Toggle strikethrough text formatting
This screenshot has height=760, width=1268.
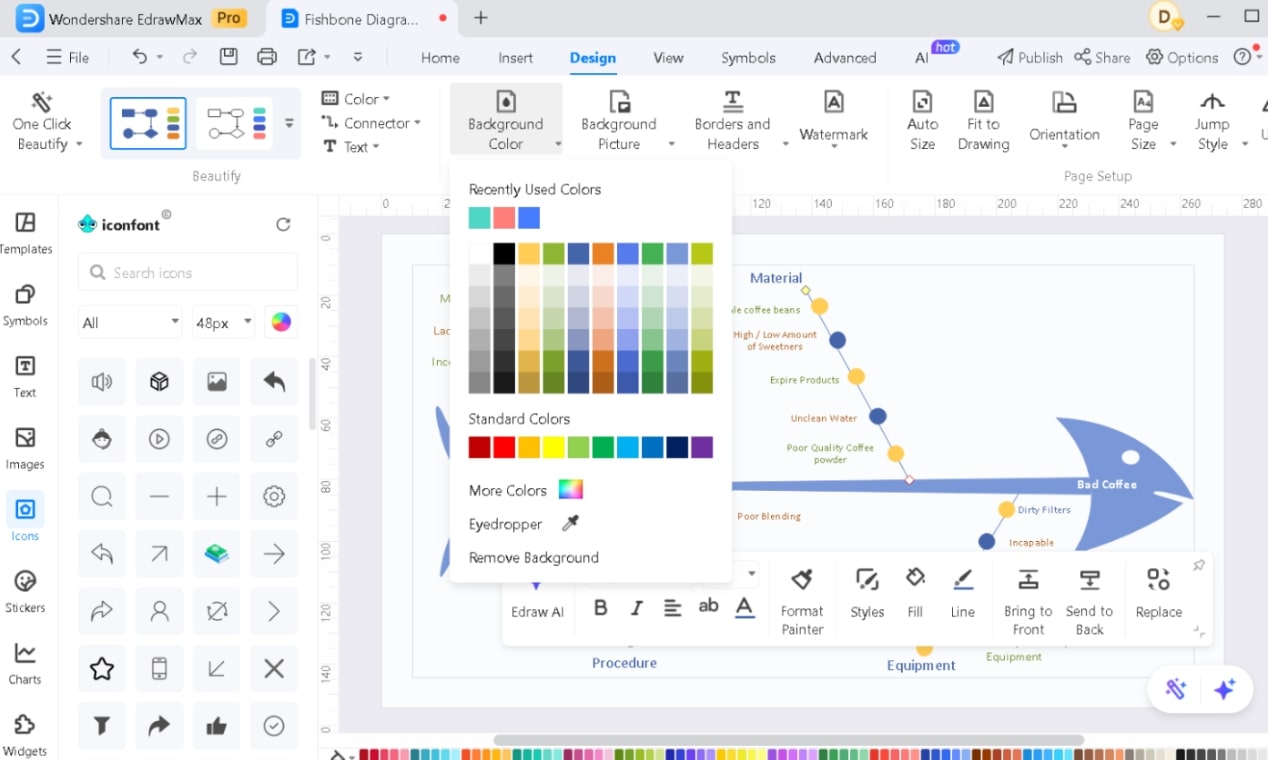708,606
